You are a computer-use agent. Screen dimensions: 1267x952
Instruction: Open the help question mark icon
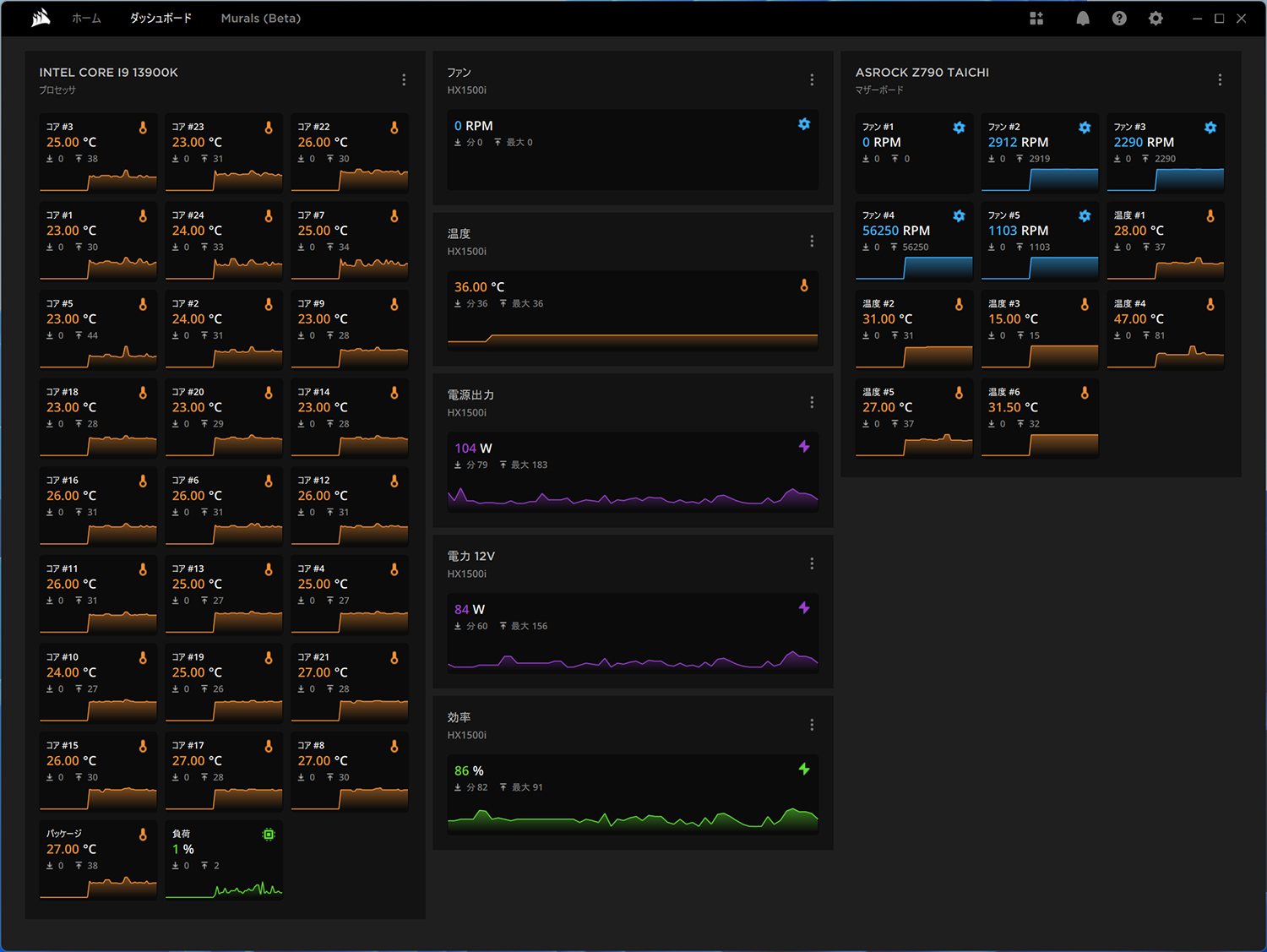(x=1119, y=19)
